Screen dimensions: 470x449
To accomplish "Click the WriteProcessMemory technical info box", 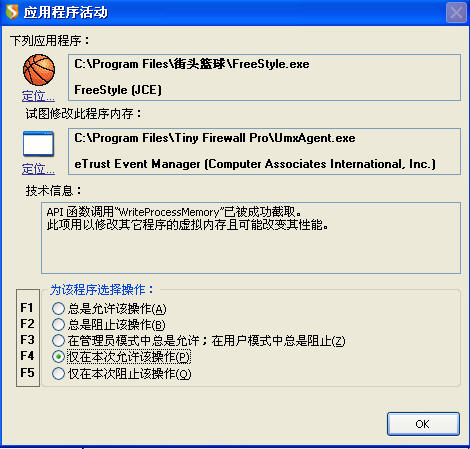I will pyautogui.click(x=251, y=238).
